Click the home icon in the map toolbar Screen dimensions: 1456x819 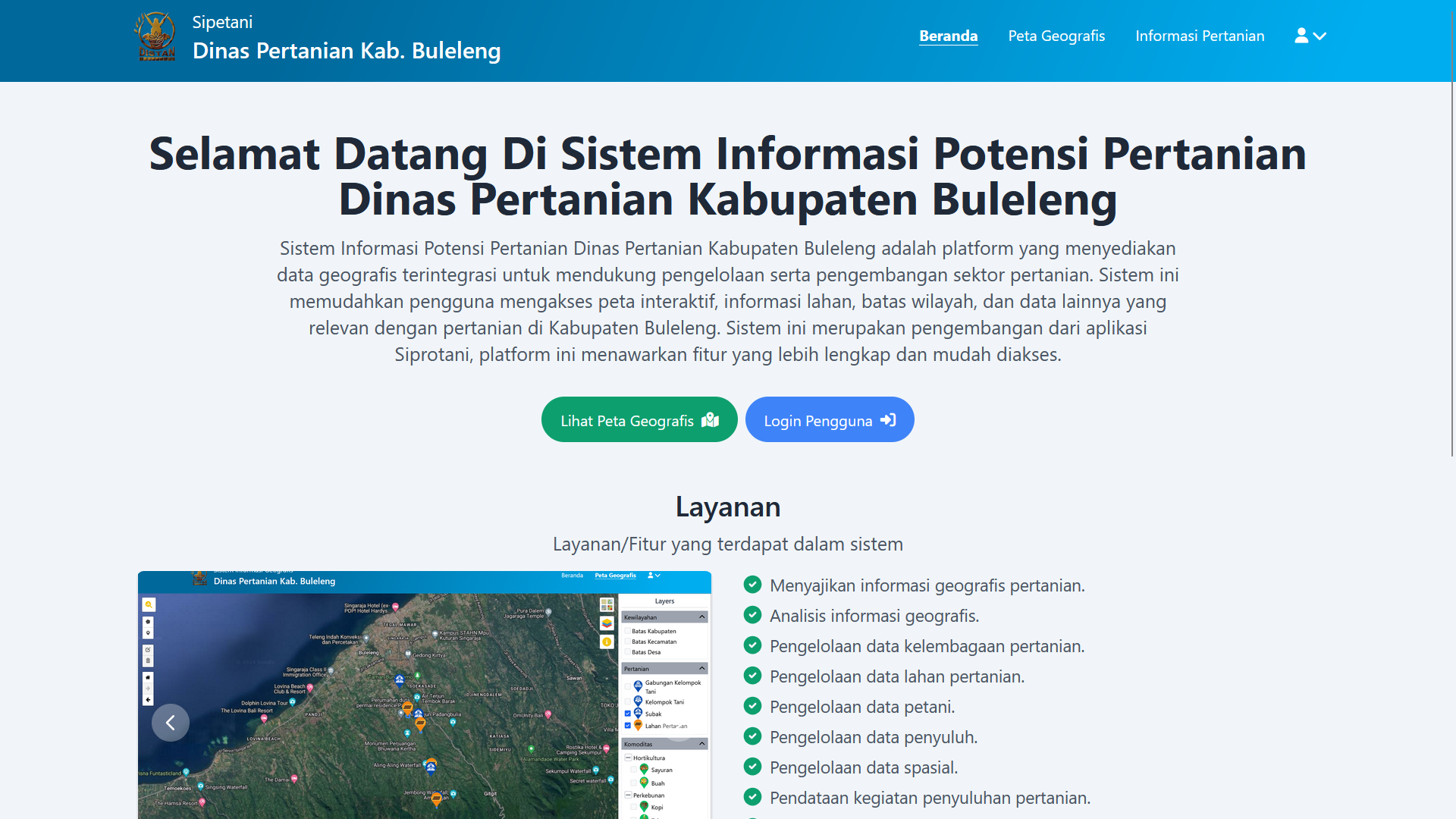click(148, 677)
